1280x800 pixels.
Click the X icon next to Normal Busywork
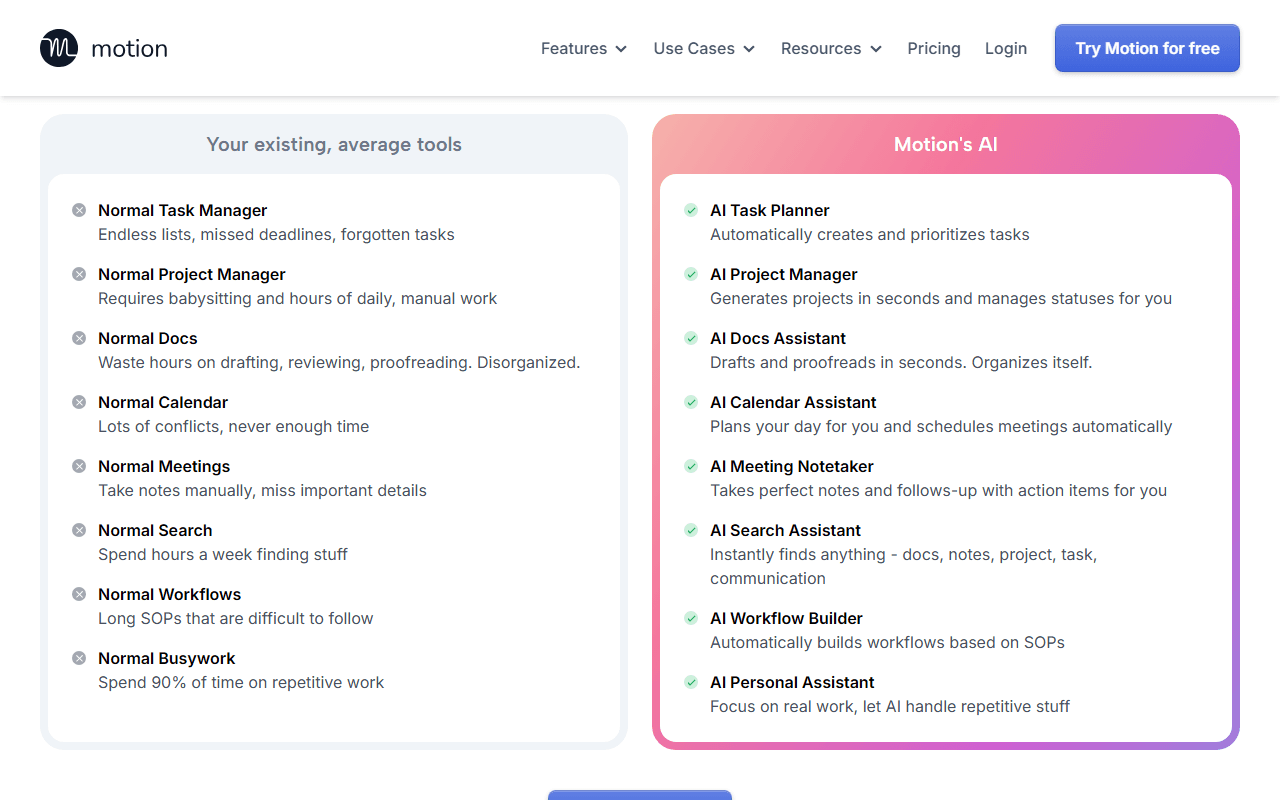point(79,658)
